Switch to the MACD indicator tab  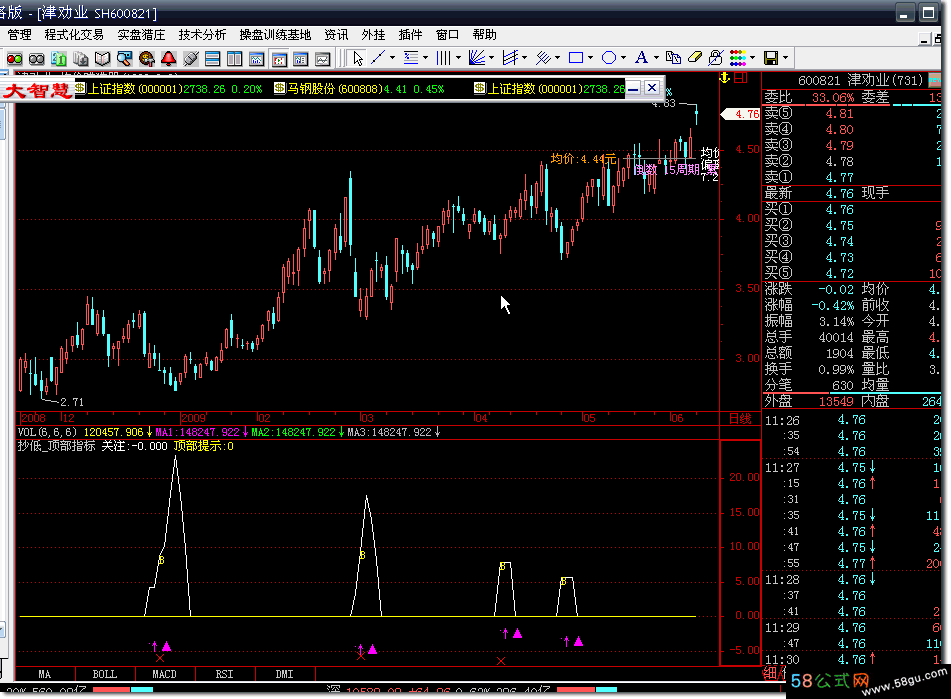click(164, 674)
